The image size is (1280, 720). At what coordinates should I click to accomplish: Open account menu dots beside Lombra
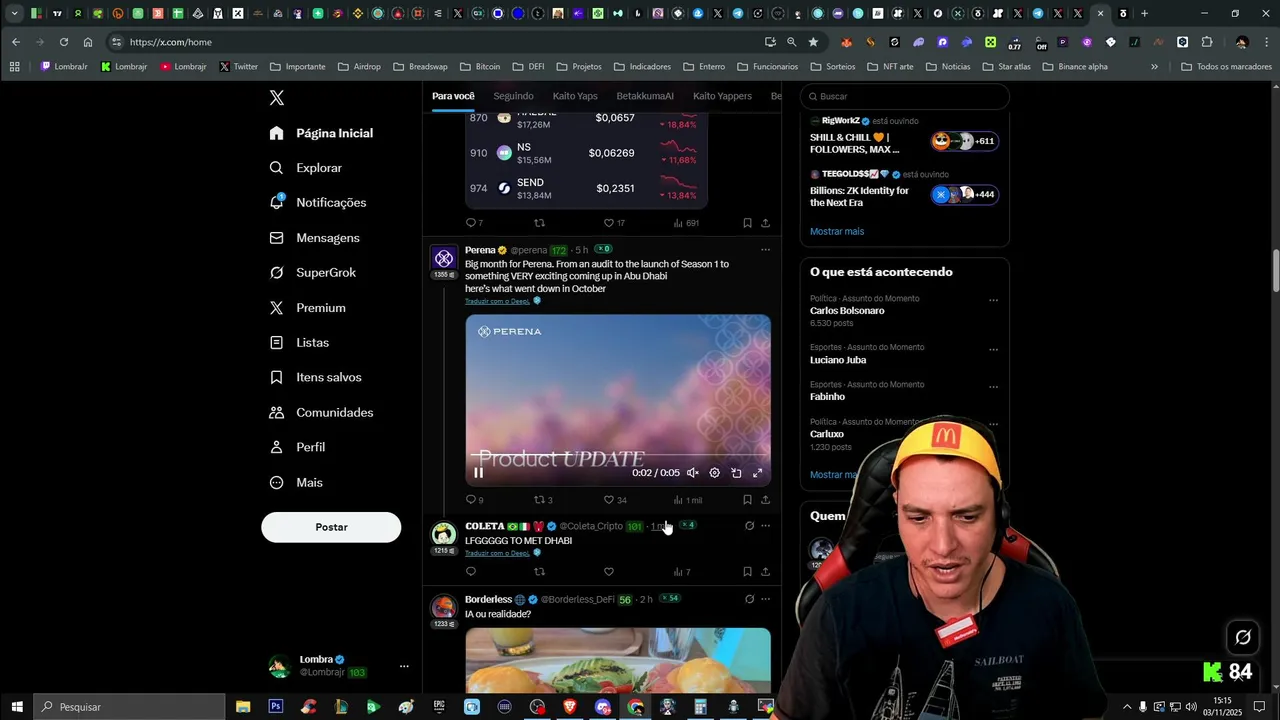point(404,666)
